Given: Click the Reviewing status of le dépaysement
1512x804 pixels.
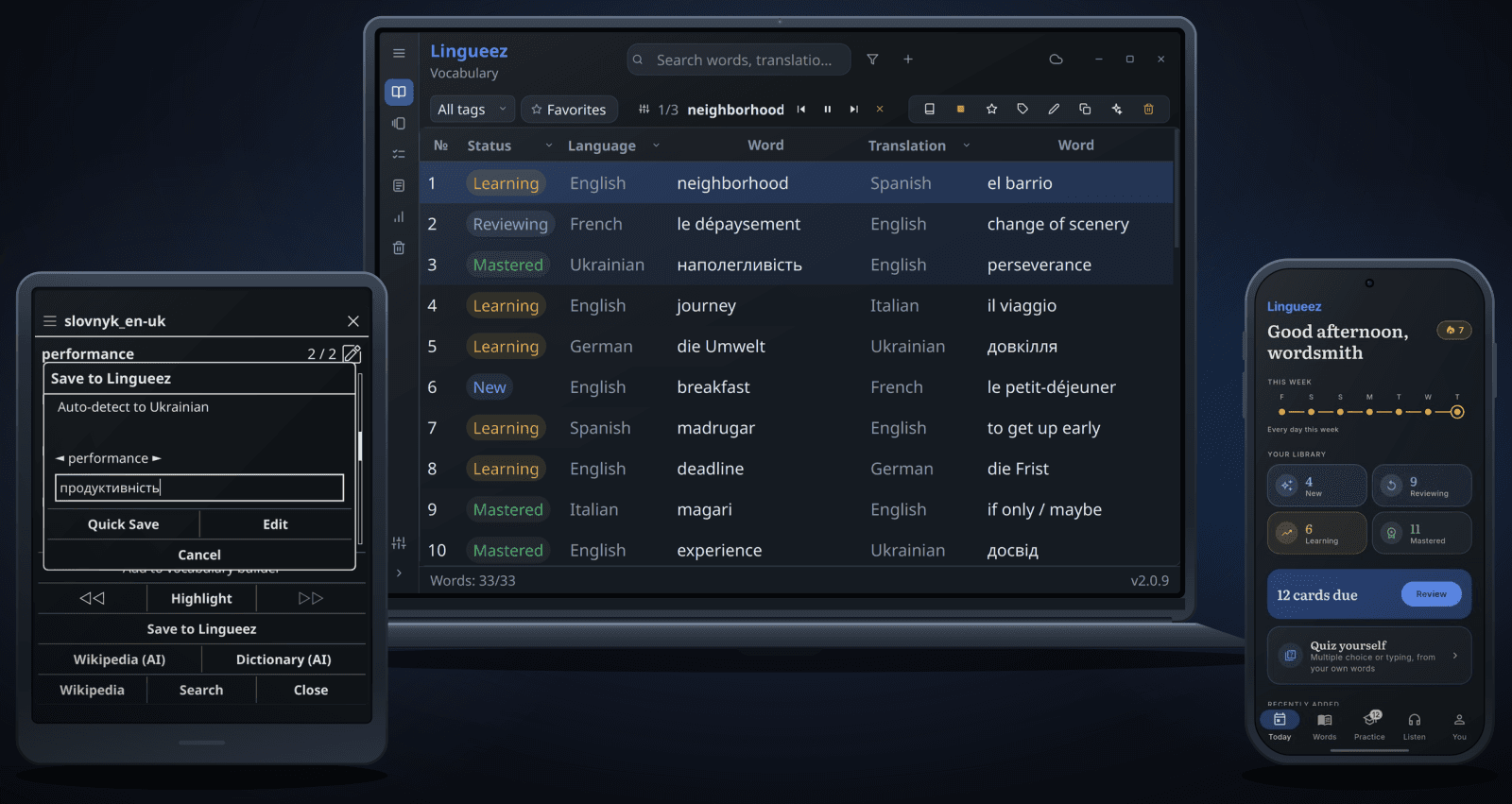Looking at the screenshot, I should click(x=510, y=224).
